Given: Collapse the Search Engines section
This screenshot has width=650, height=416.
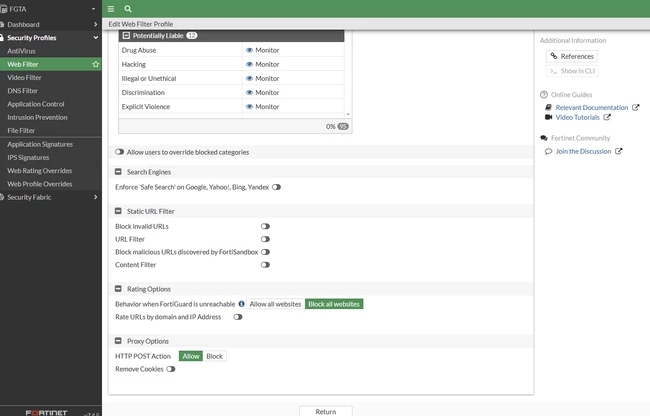Looking at the screenshot, I should tap(118, 172).
